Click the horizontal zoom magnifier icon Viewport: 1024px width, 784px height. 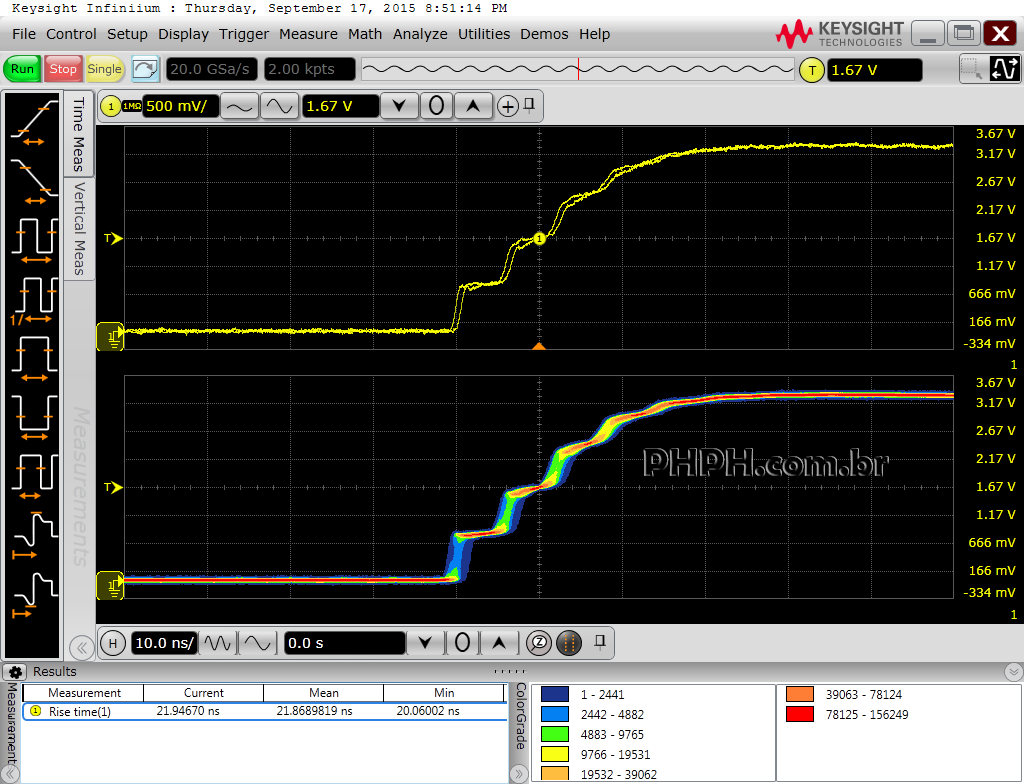[539, 643]
